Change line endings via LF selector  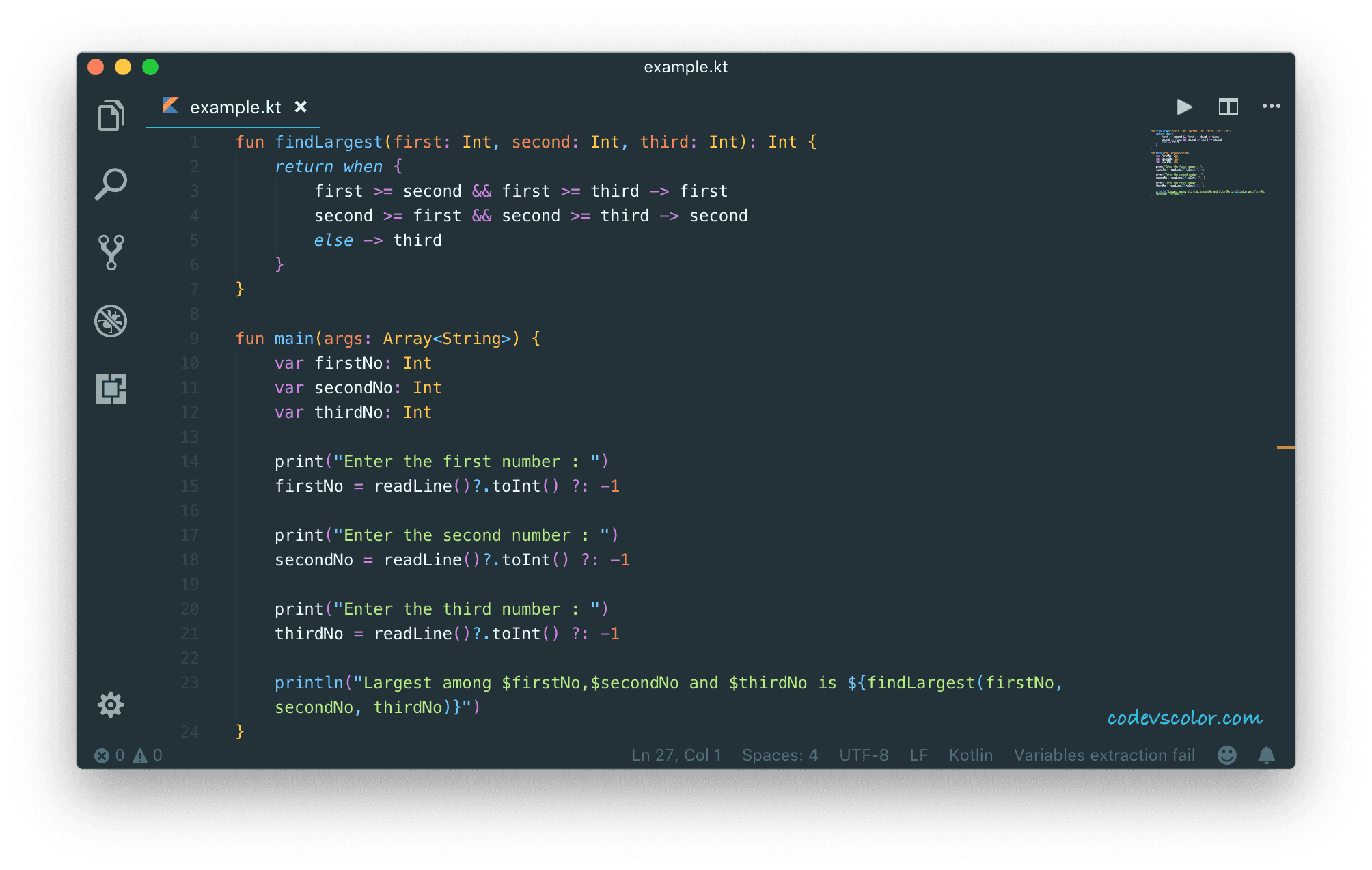click(918, 755)
